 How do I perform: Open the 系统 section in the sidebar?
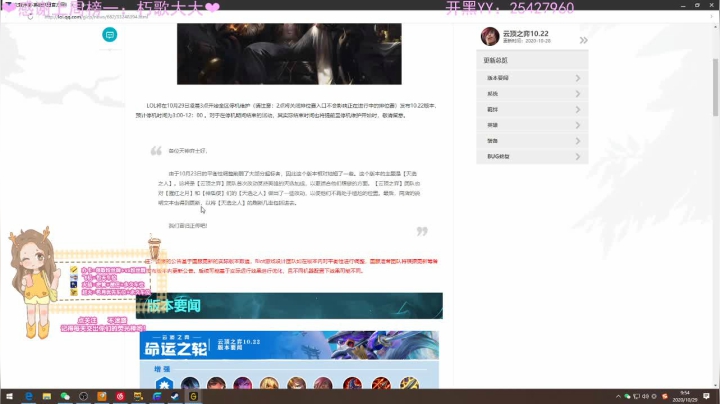(532, 94)
